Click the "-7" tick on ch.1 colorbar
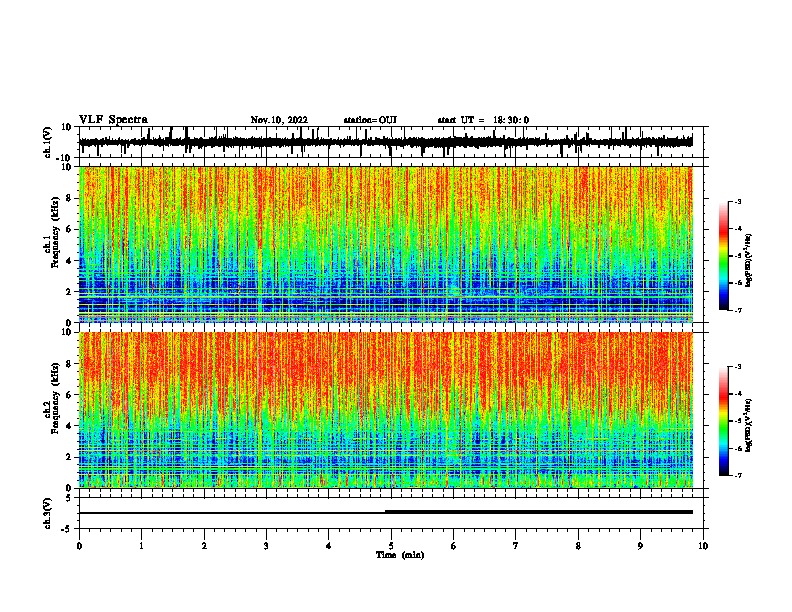Screen dimensions: 792x612 click(738, 310)
